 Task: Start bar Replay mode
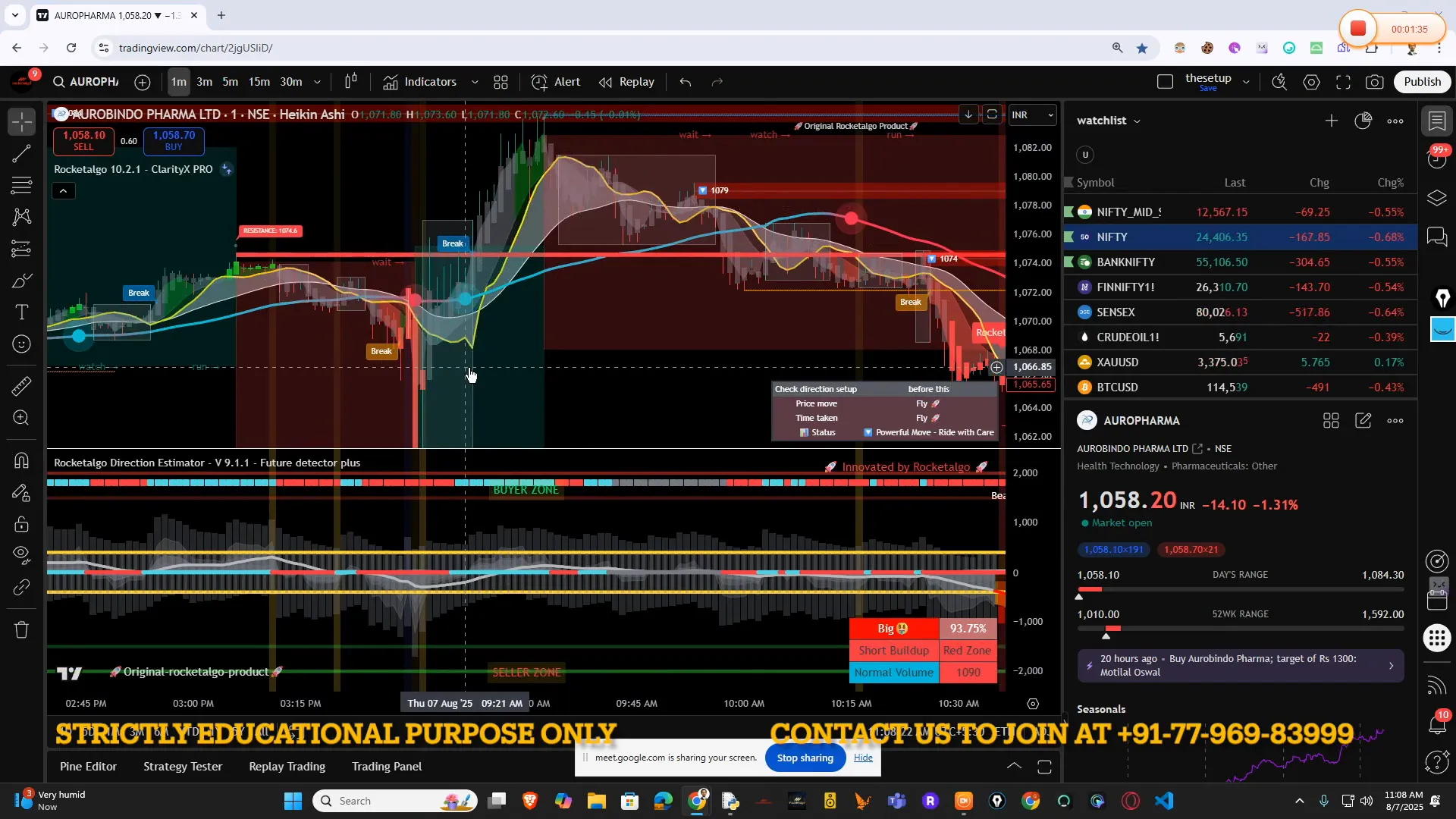[x=626, y=82]
